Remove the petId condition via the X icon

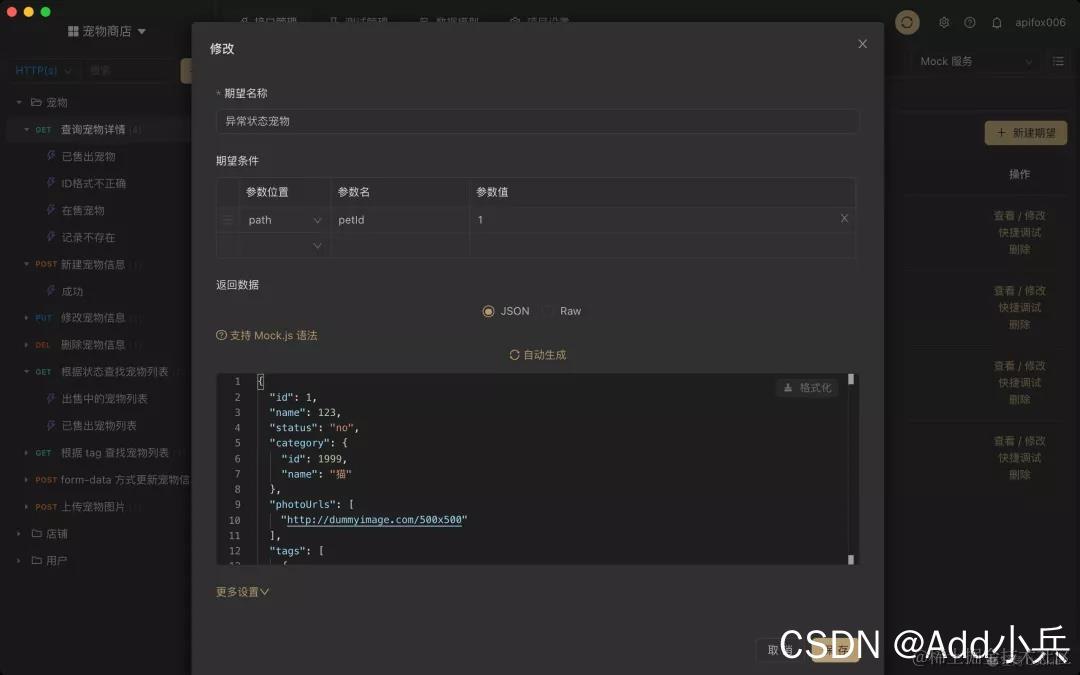(843, 218)
